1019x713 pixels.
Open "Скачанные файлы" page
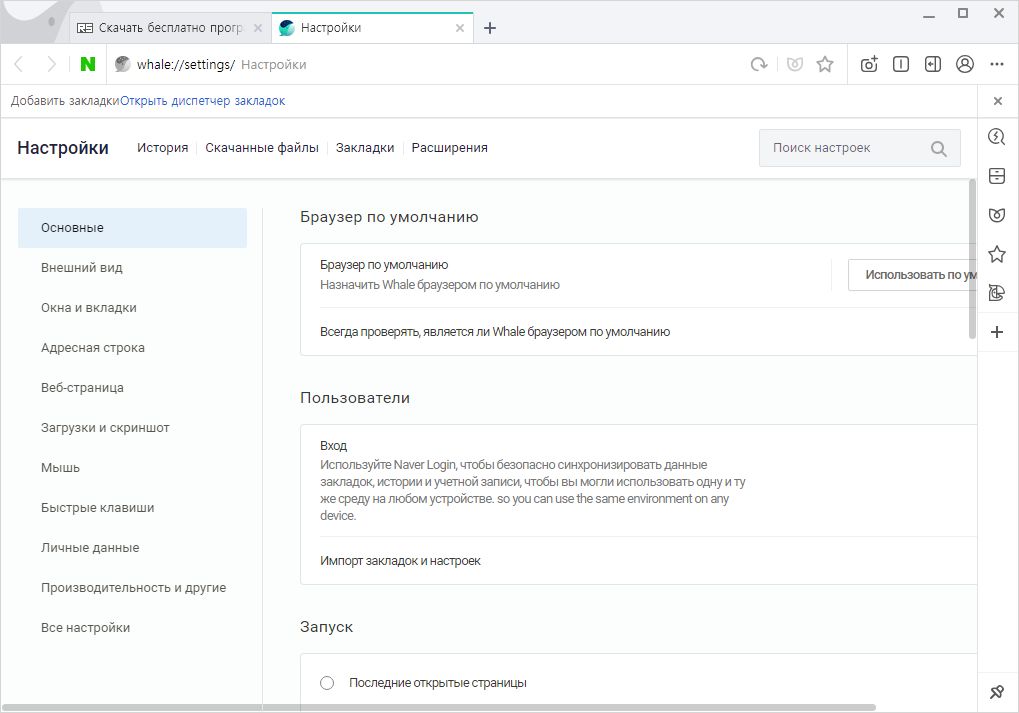coord(262,148)
